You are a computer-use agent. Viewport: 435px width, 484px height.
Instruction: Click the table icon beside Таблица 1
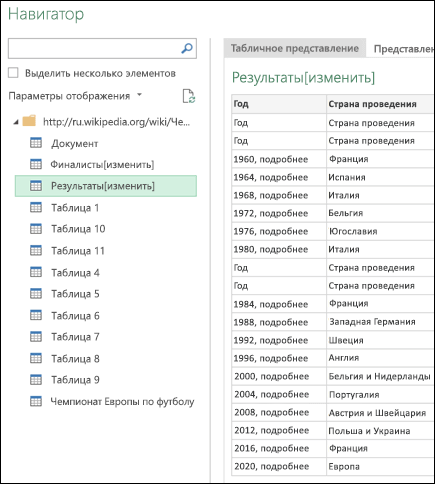pos(36,207)
